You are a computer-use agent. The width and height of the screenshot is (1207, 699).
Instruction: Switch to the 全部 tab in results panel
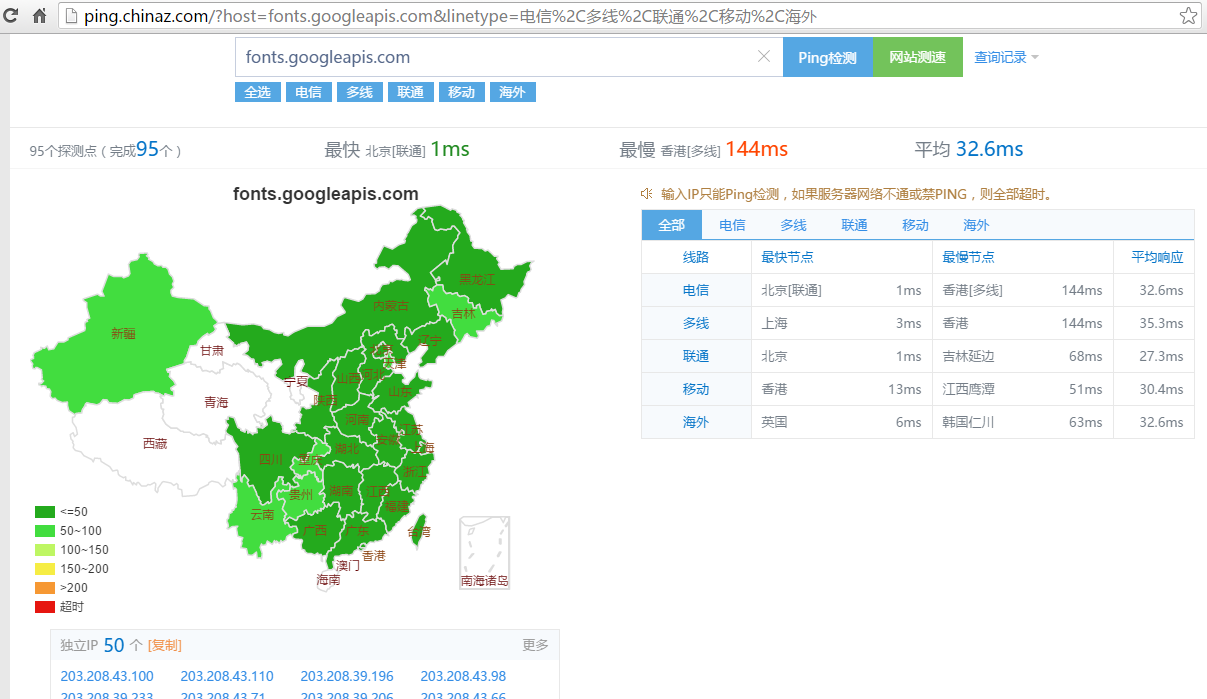point(672,225)
